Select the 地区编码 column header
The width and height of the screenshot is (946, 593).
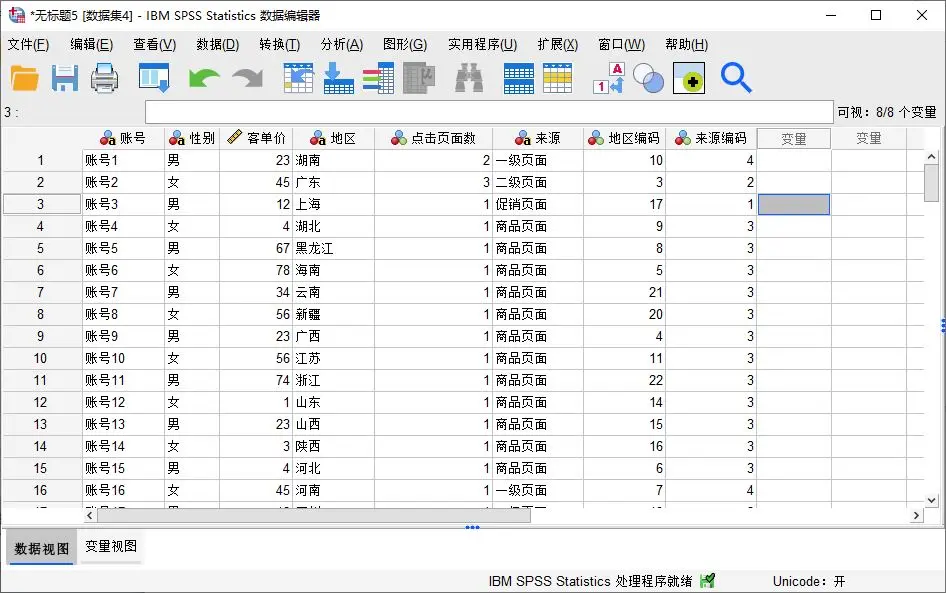point(624,138)
